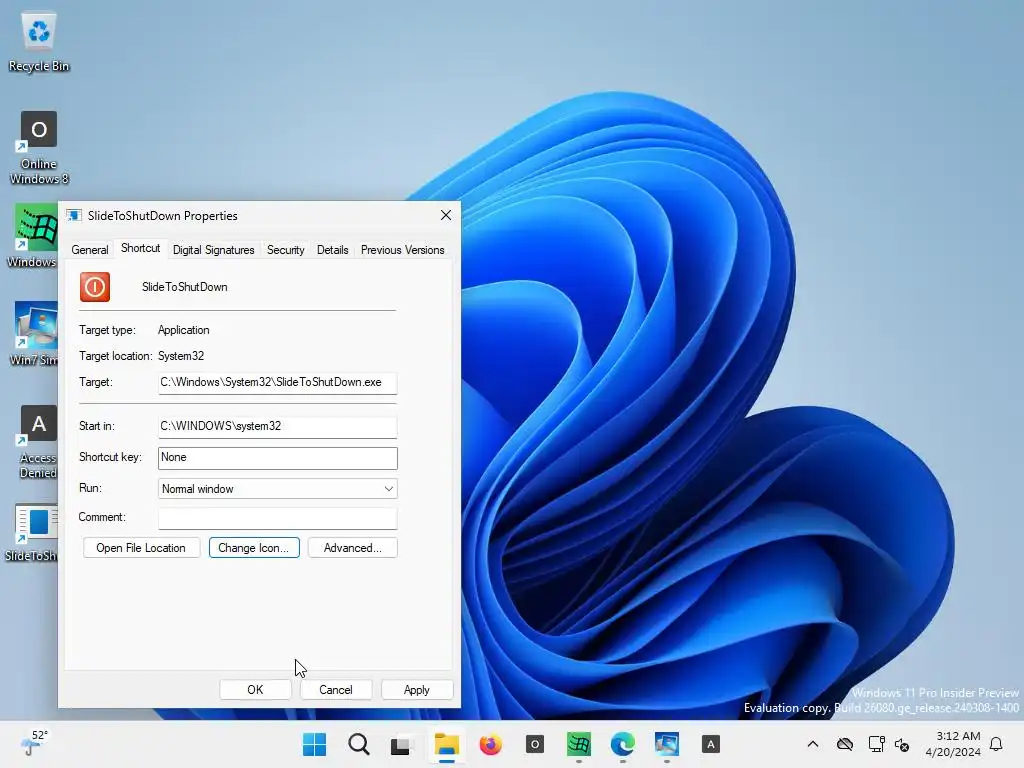Launch Microsoft Edge from the taskbar
1024x768 pixels.
(622, 744)
